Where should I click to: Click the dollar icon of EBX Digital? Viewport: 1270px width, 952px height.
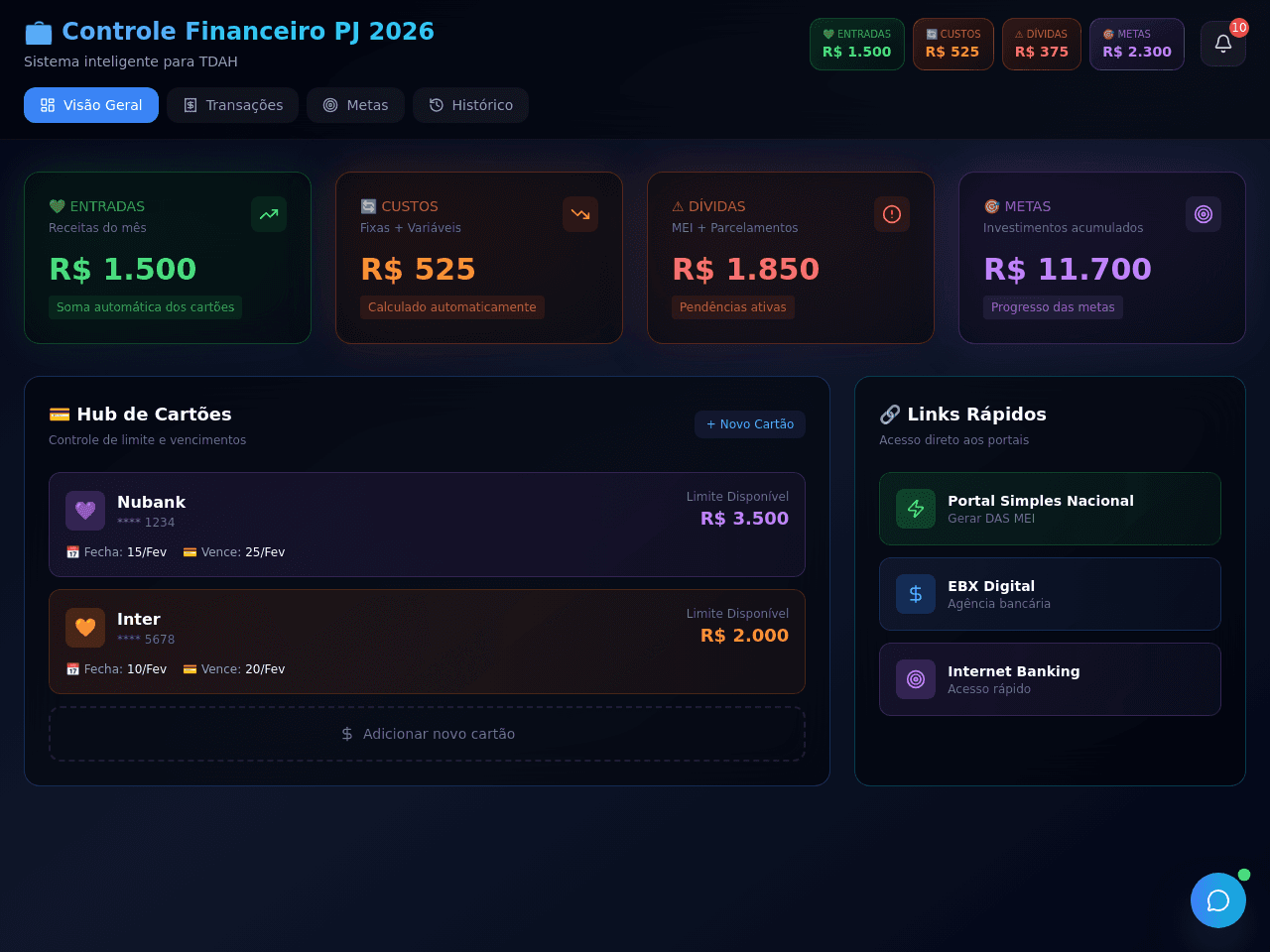pos(916,594)
